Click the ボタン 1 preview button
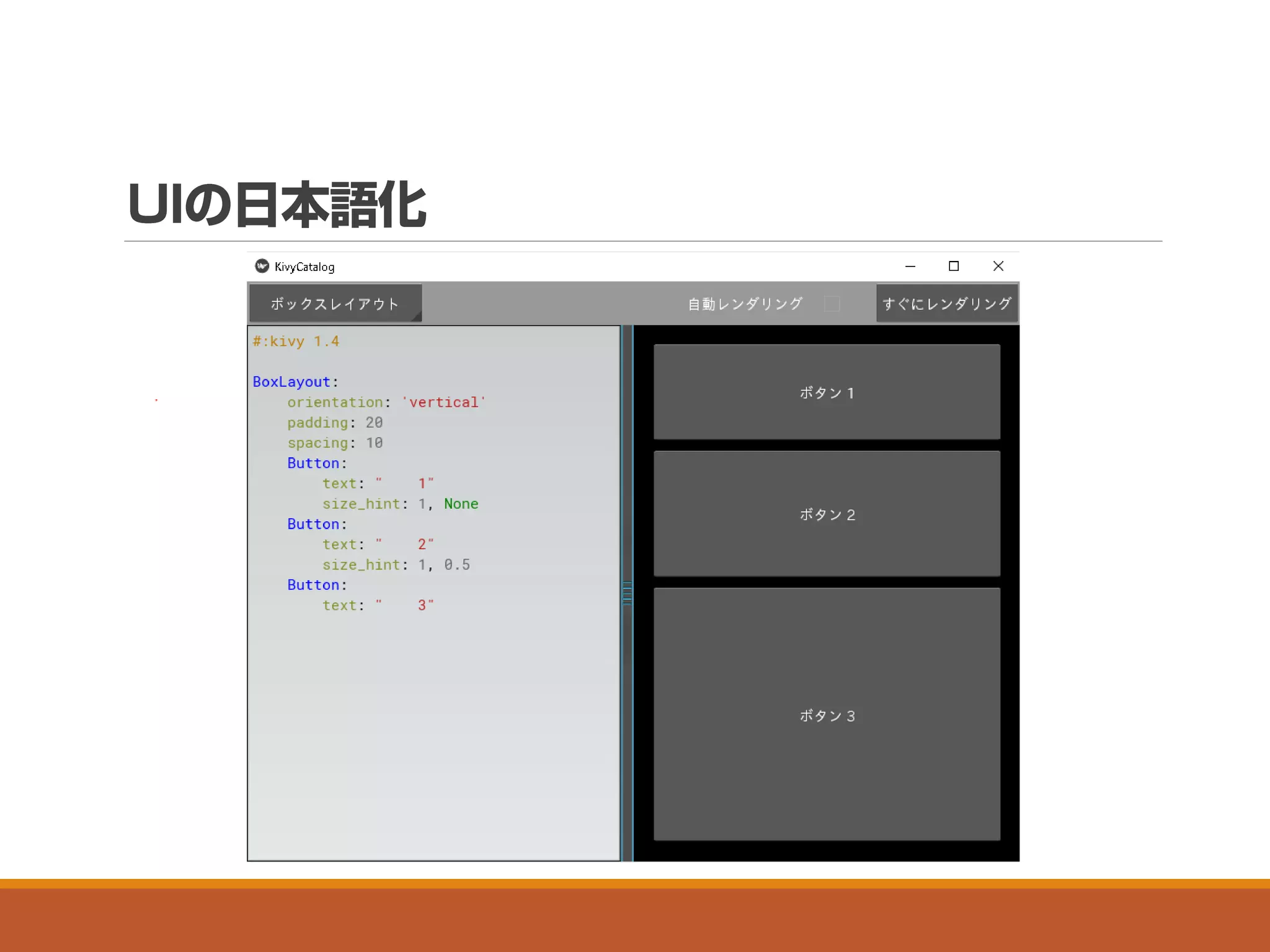Image resolution: width=1270 pixels, height=952 pixels. 827,392
